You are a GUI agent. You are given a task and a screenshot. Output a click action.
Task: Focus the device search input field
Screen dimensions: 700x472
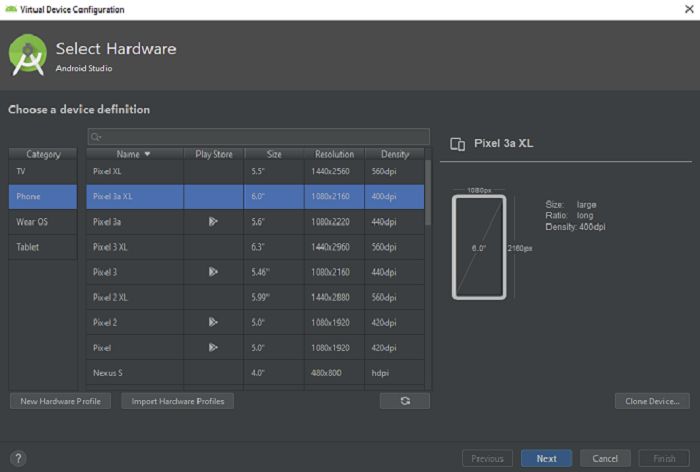click(x=259, y=137)
